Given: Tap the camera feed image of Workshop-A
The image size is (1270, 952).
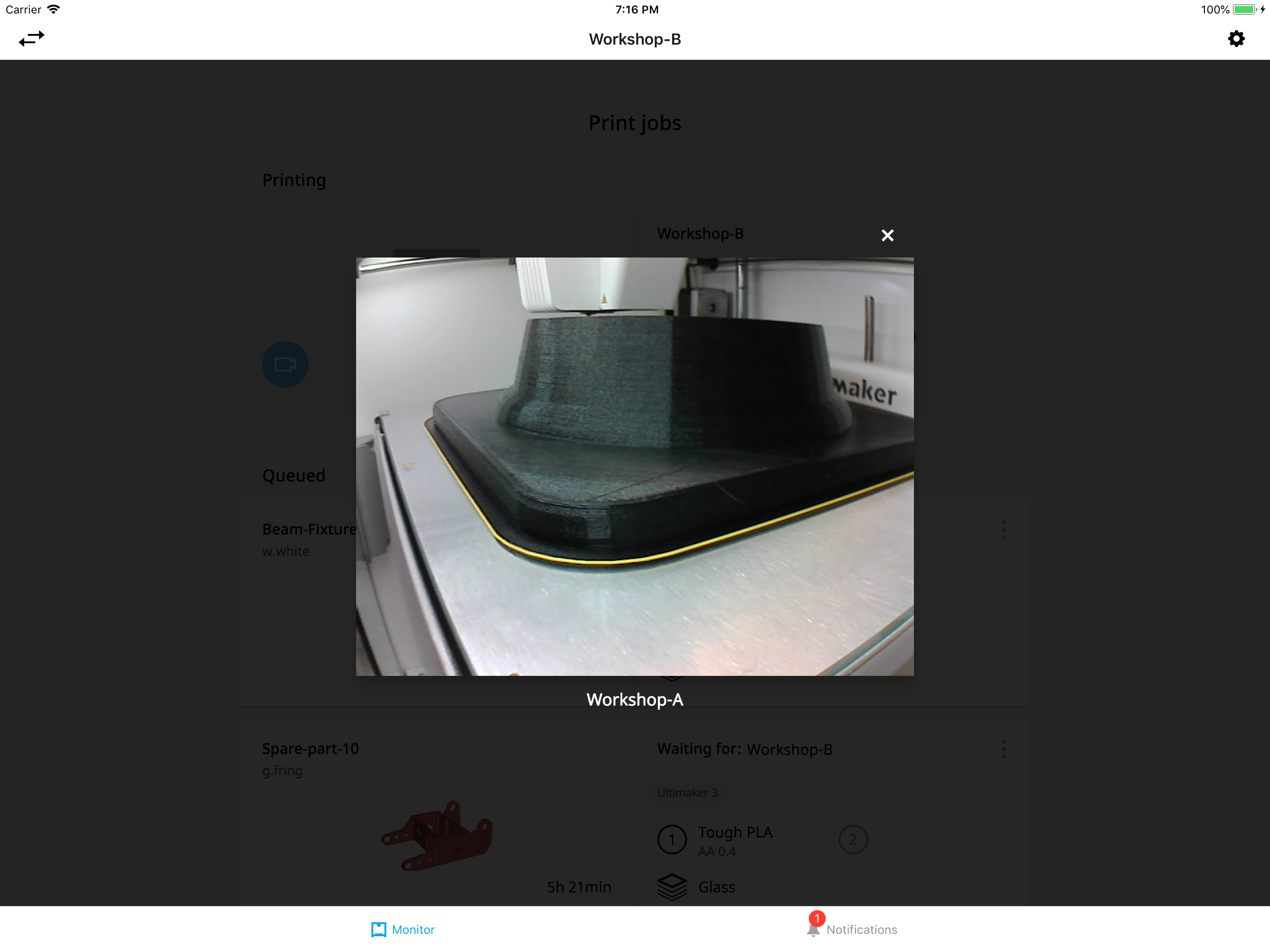Looking at the screenshot, I should coord(635,466).
